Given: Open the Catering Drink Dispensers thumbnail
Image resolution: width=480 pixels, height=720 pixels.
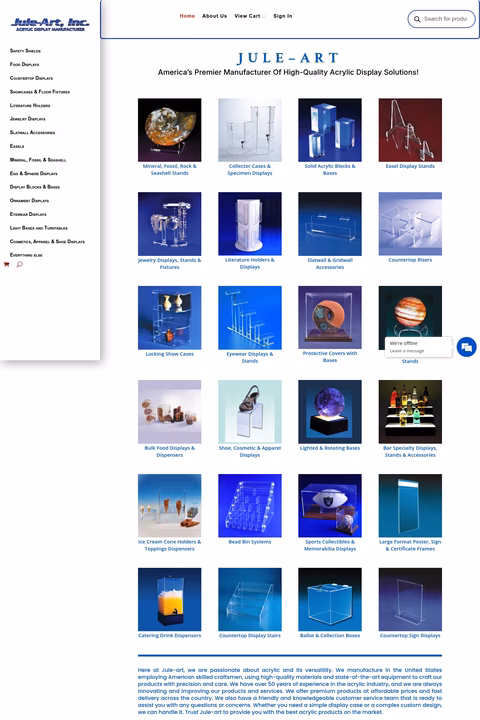Looking at the screenshot, I should tap(169, 599).
